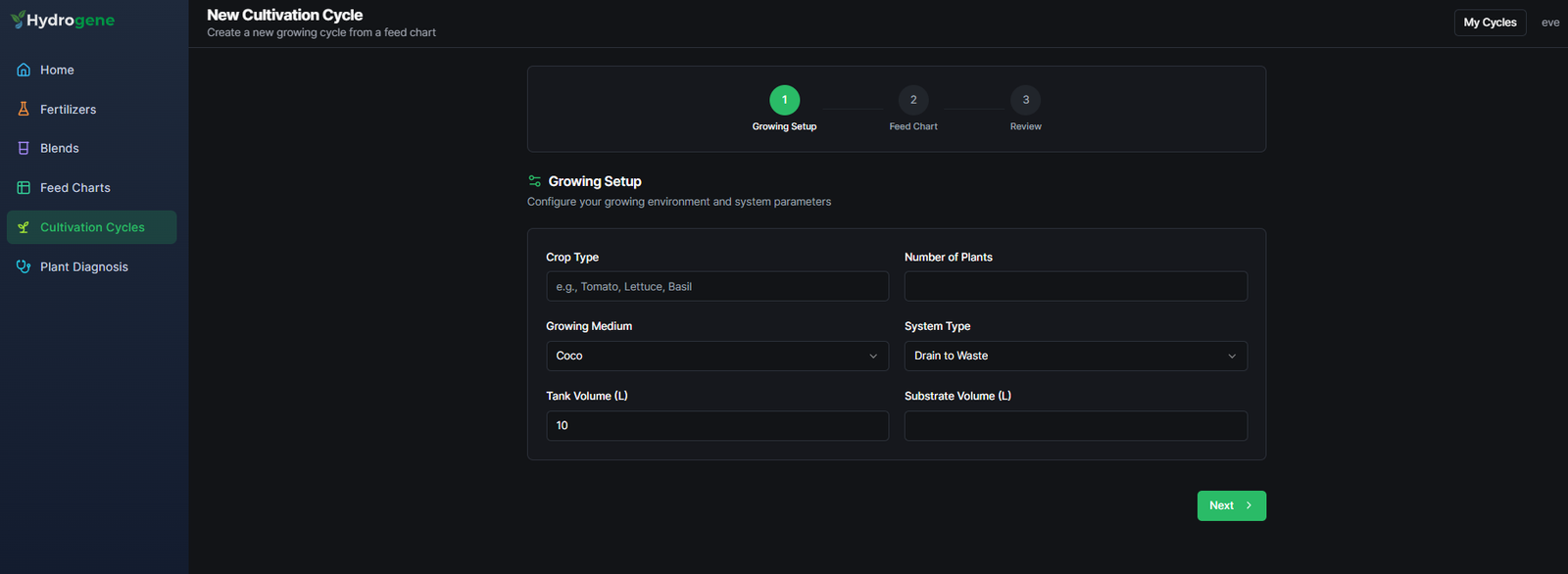Click the Feed Charts table icon

click(x=24, y=187)
